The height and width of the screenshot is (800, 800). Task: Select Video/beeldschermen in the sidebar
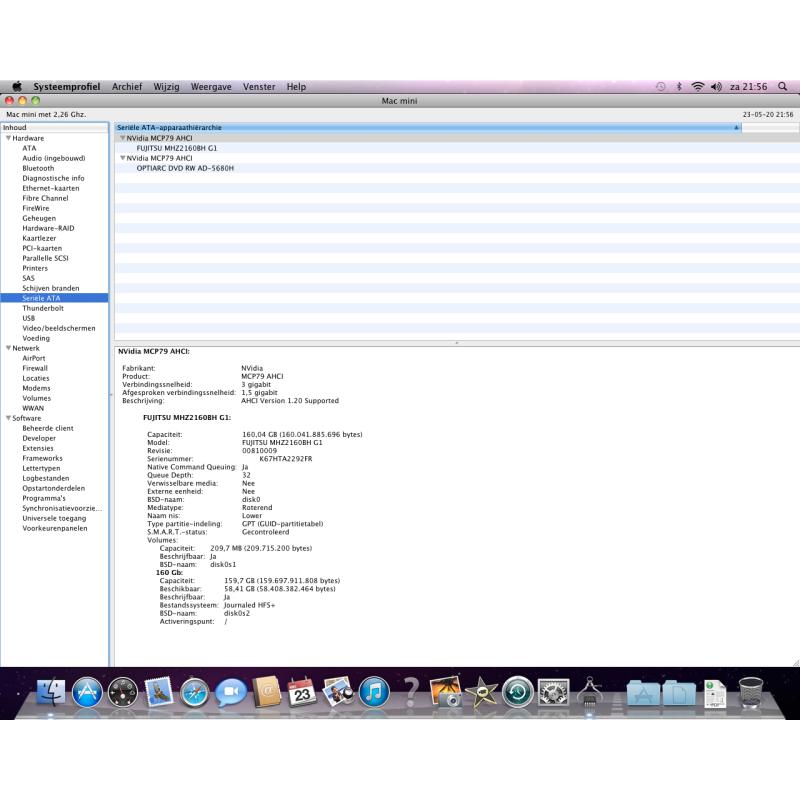(59, 328)
